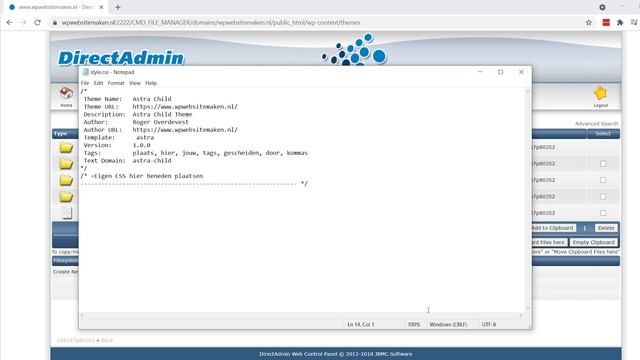Click the Select column header
The image size is (640, 360).
pyautogui.click(x=603, y=134)
